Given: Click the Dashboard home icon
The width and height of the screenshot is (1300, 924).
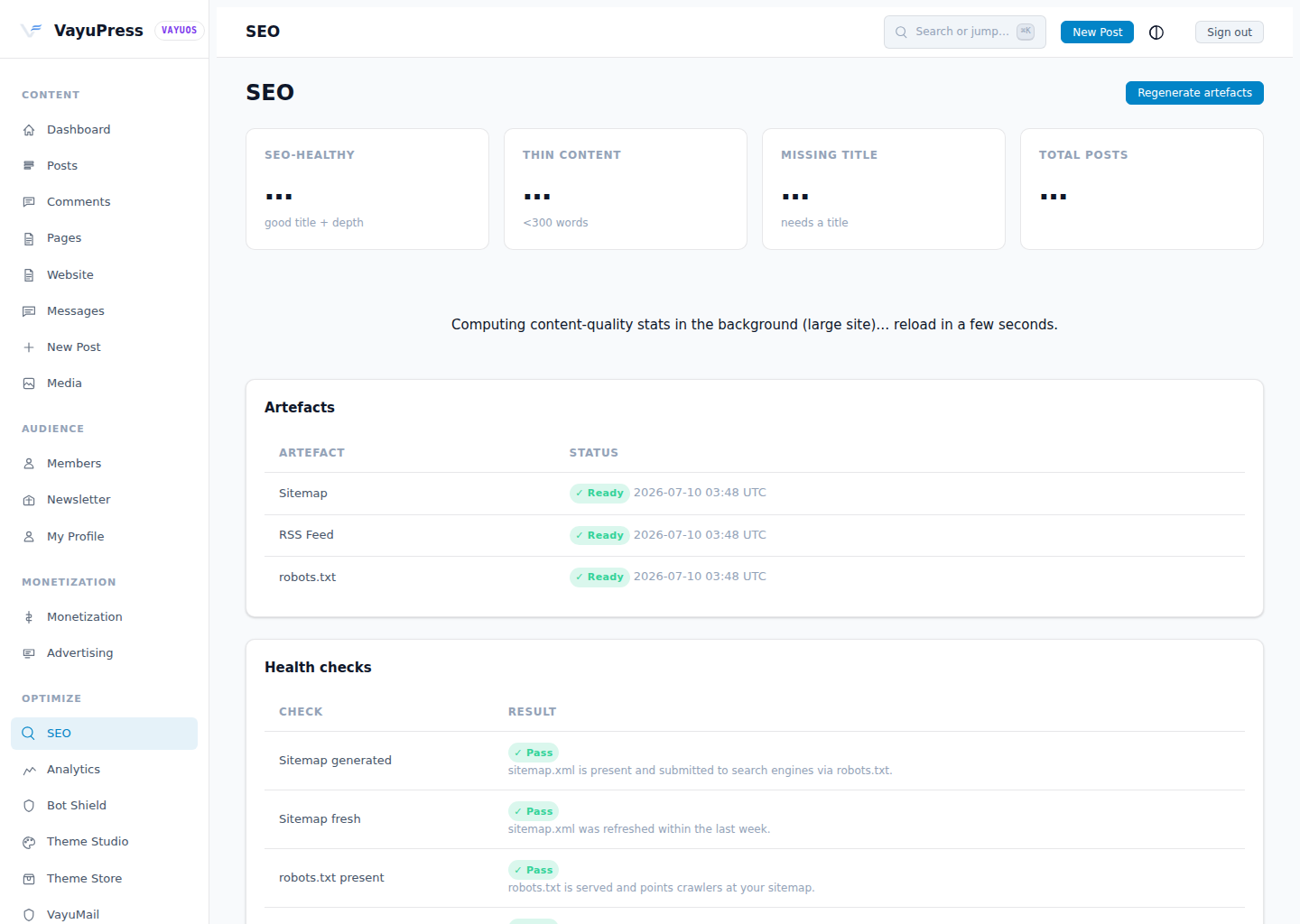Looking at the screenshot, I should [x=29, y=130].
